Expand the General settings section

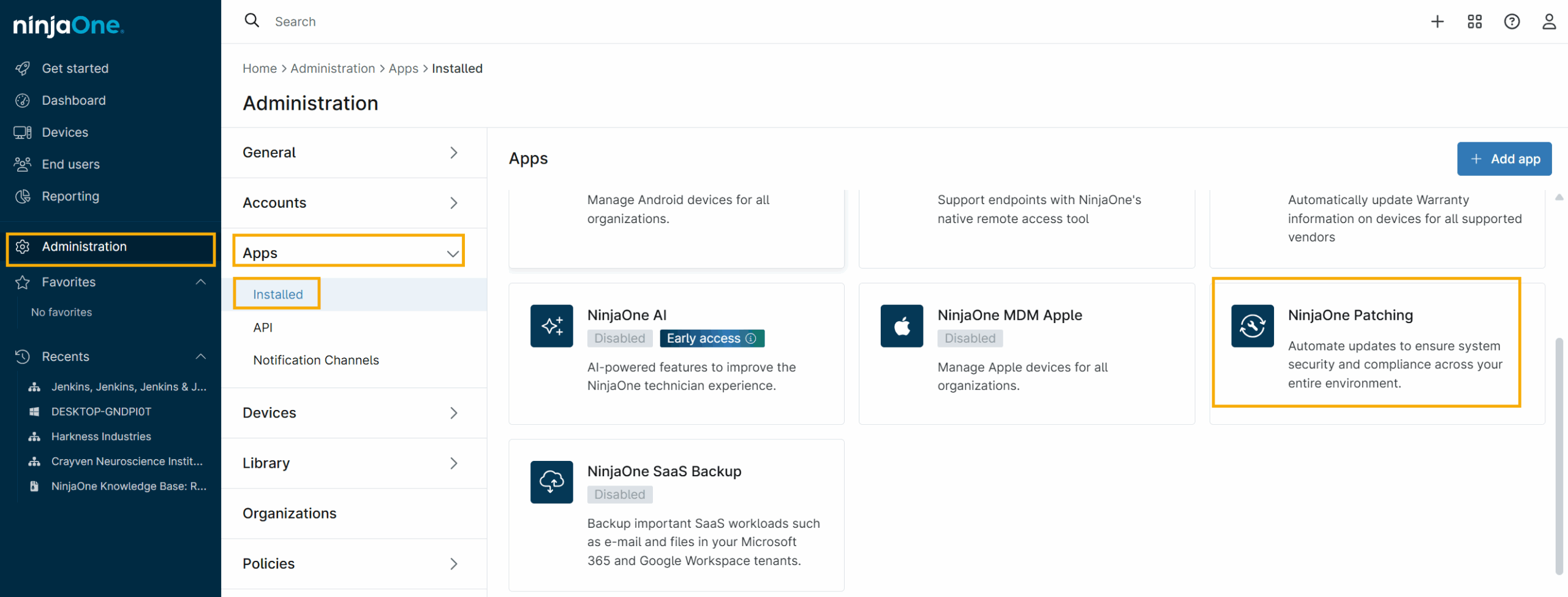point(453,153)
